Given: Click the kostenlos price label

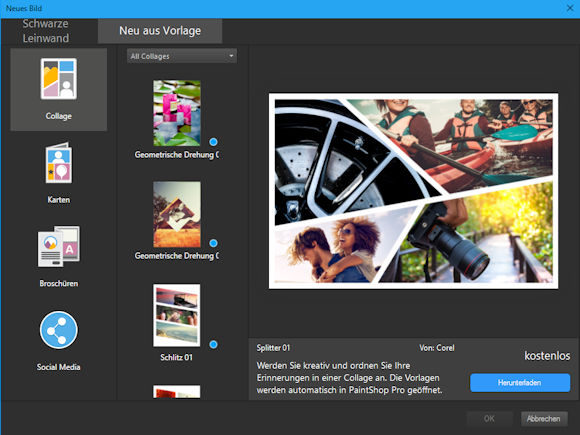Looking at the screenshot, I should point(547,356).
